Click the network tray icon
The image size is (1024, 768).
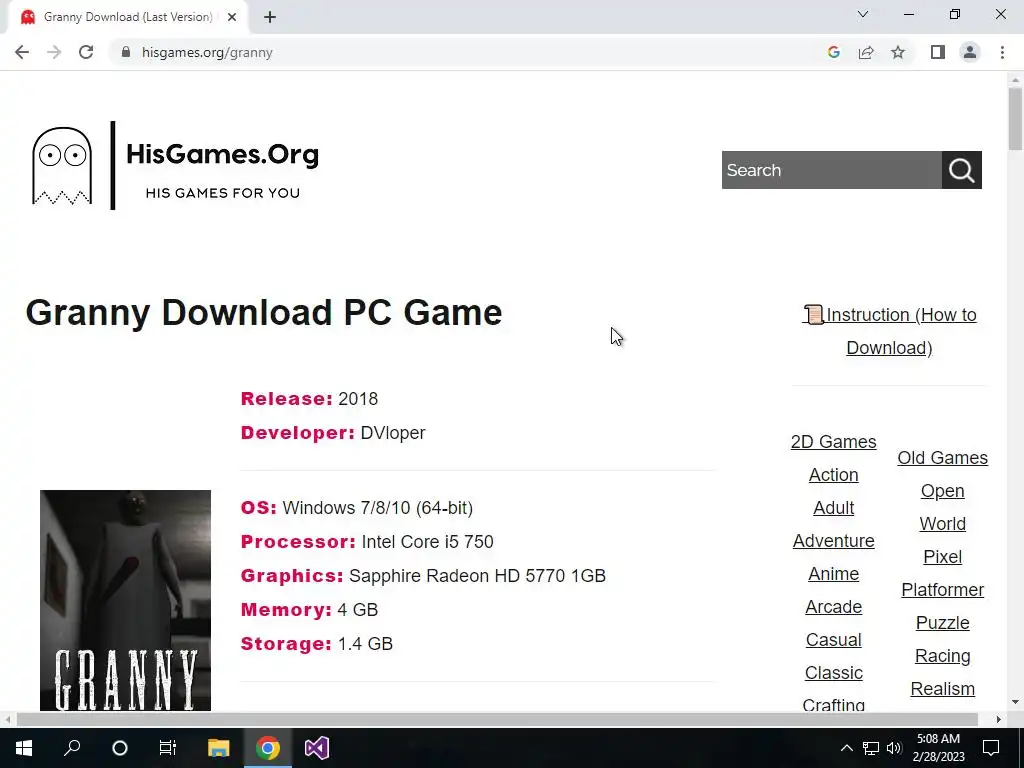(871, 748)
